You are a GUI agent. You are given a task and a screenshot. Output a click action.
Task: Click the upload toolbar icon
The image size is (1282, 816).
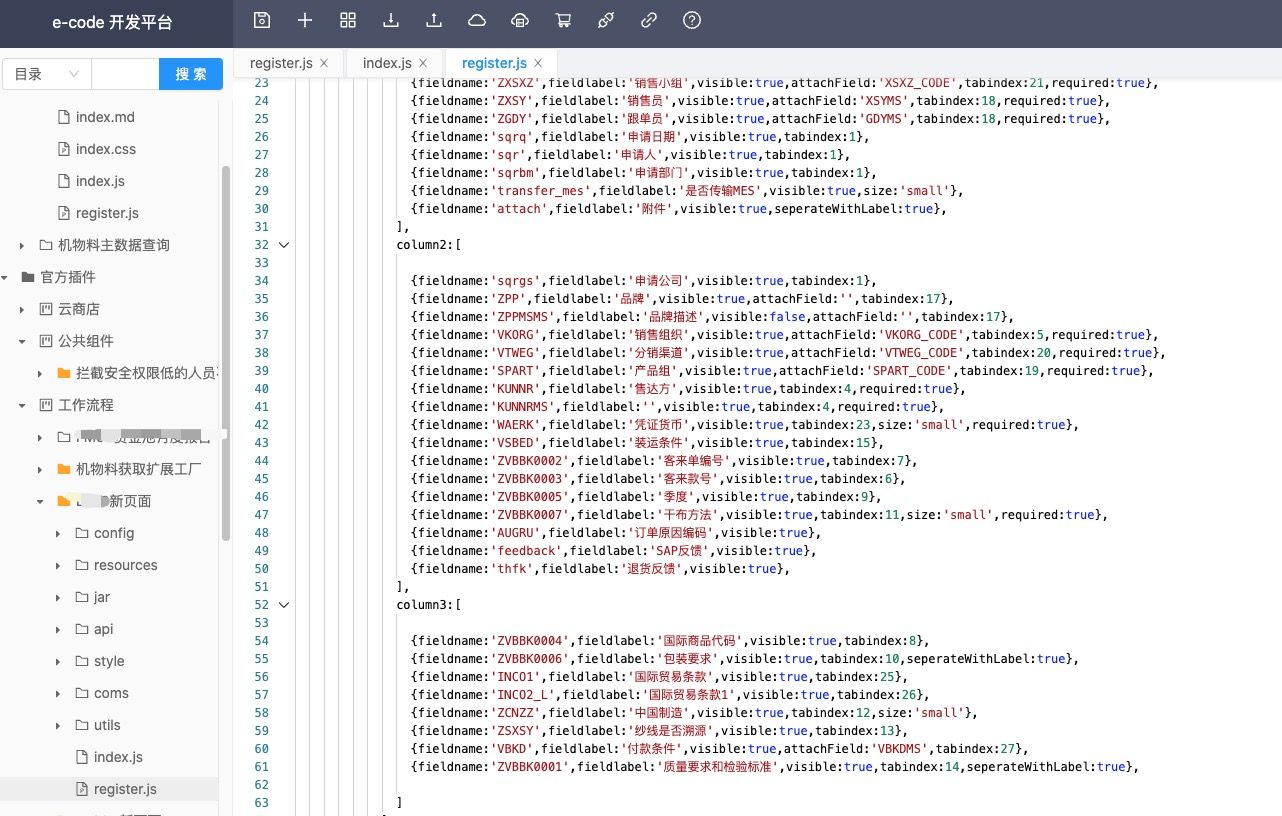[x=434, y=20]
